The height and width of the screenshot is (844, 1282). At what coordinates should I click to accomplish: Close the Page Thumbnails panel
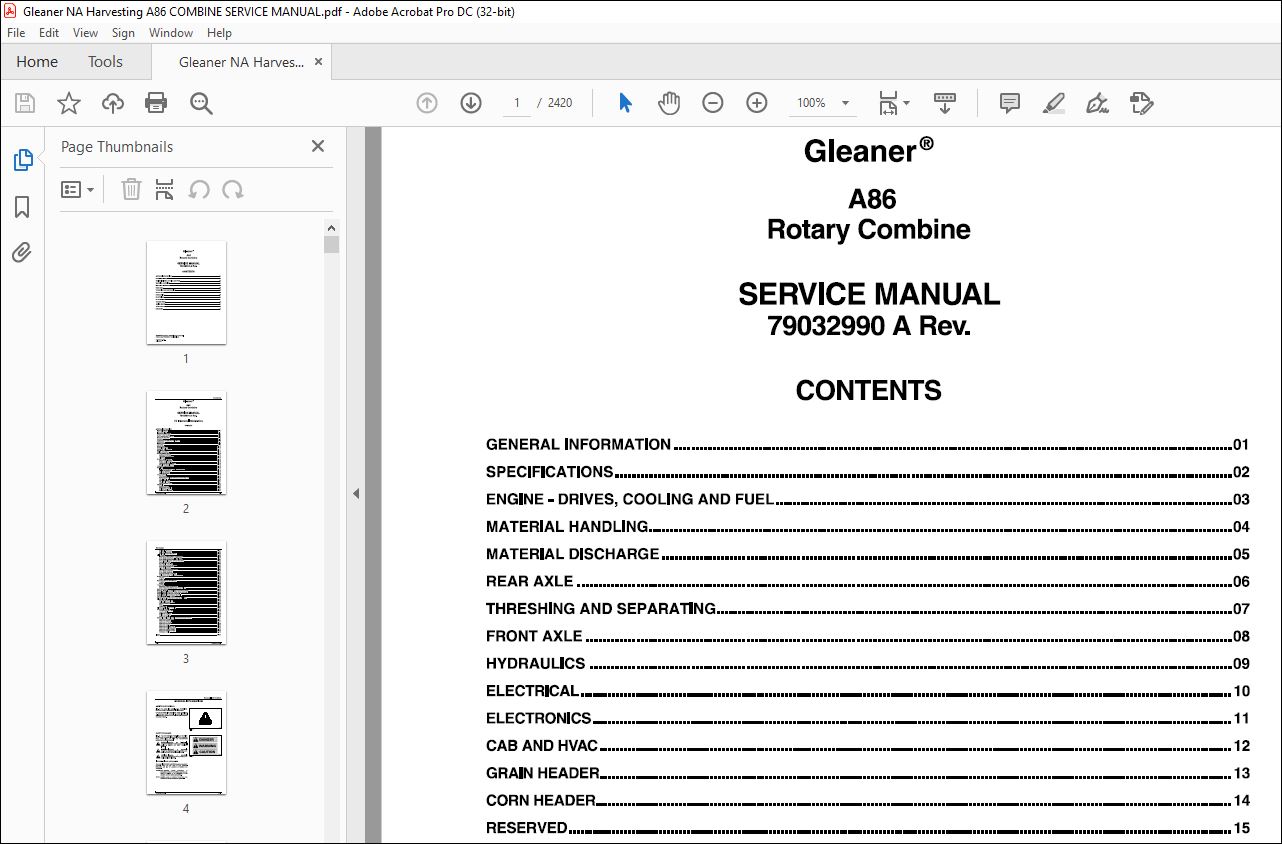[318, 146]
